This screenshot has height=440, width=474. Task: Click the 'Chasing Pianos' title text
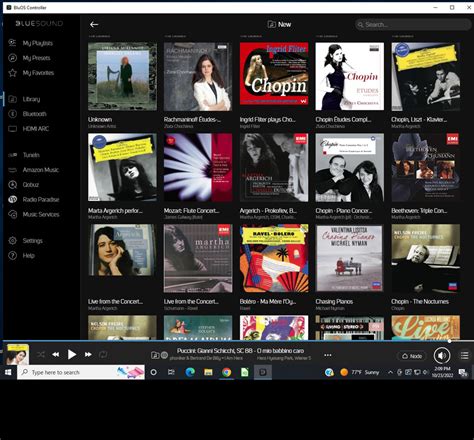pyautogui.click(x=334, y=302)
